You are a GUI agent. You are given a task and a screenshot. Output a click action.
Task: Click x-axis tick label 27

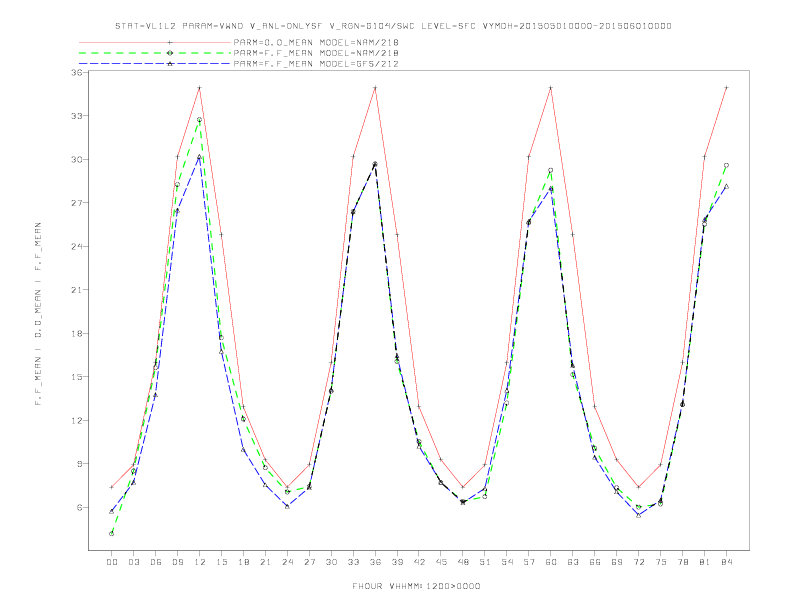[309, 562]
